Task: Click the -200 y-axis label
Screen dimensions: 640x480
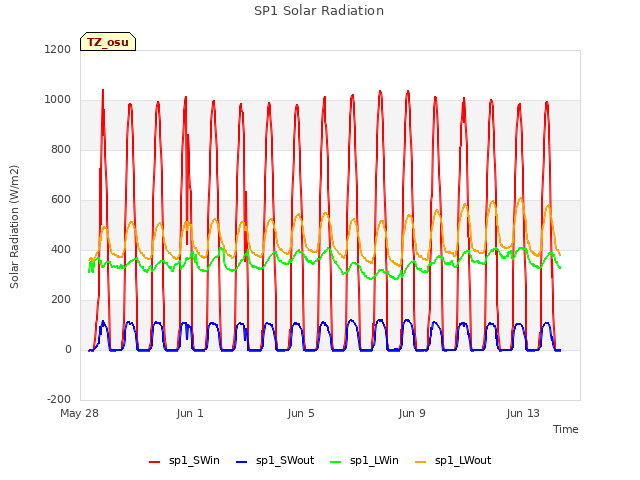Action: click(59, 400)
